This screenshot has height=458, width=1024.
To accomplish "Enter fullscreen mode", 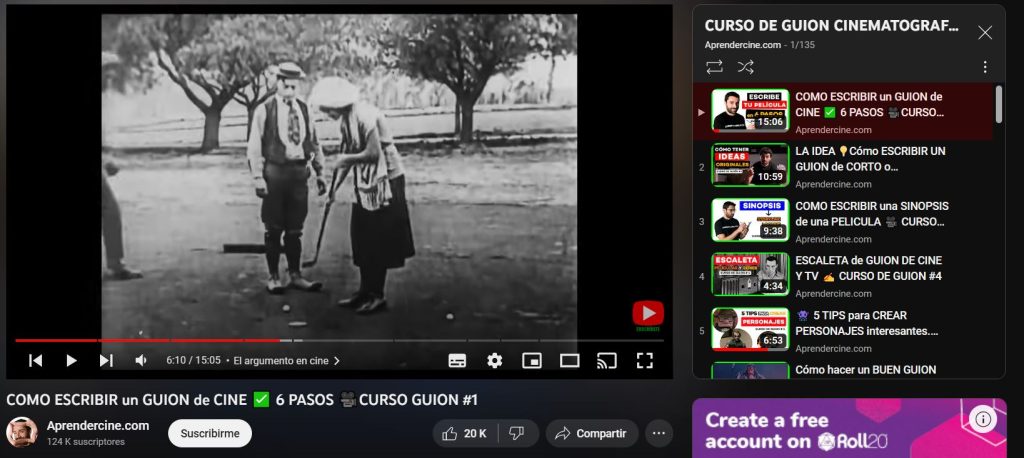I will coord(645,361).
